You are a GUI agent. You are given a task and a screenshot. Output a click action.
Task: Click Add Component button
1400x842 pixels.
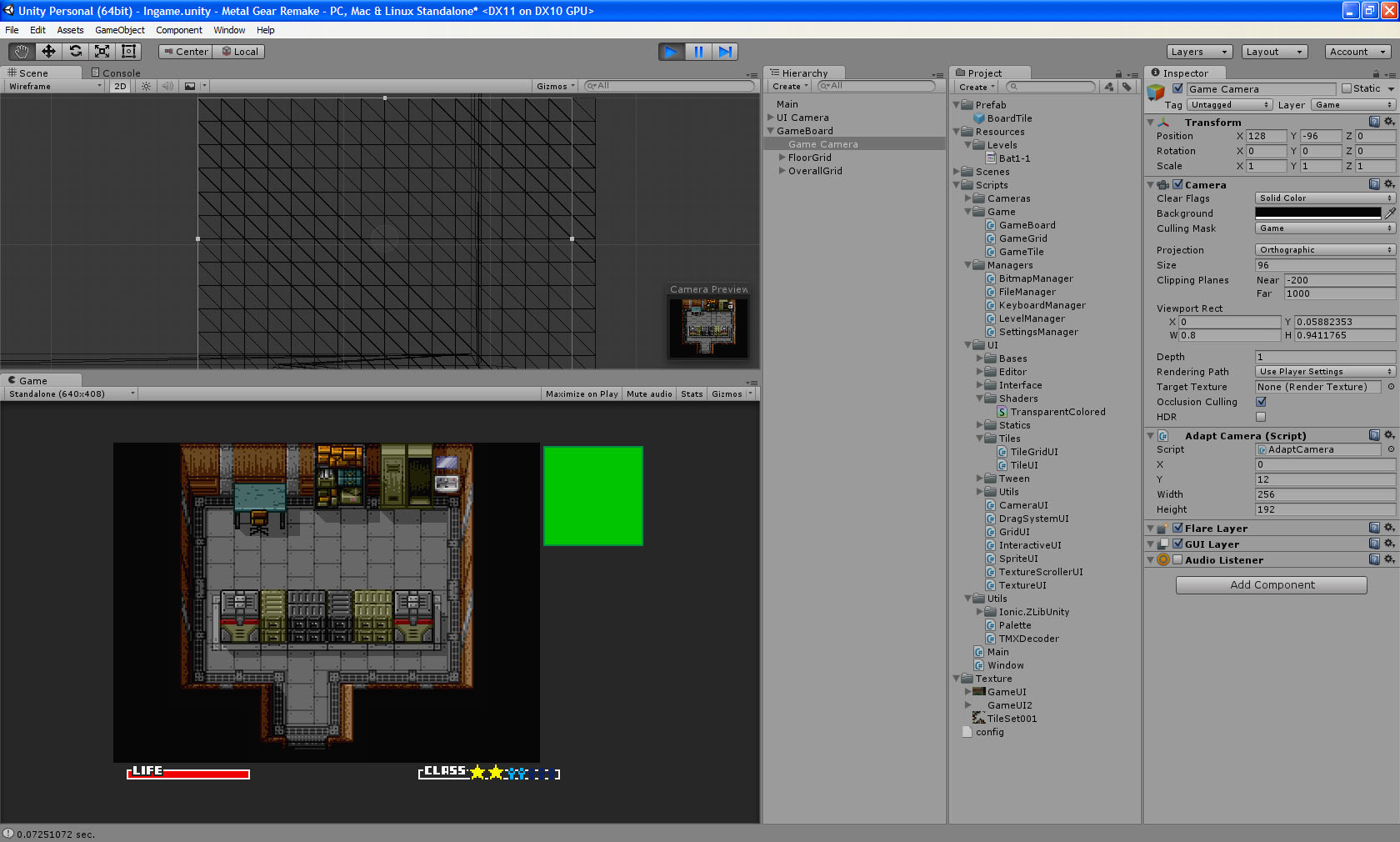click(1272, 585)
